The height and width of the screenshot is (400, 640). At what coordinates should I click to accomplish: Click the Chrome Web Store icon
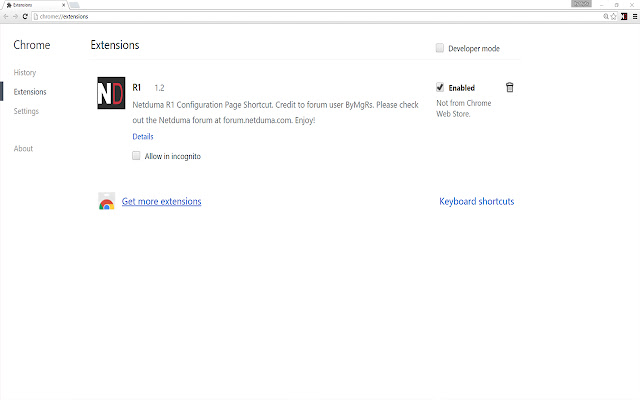(x=107, y=201)
